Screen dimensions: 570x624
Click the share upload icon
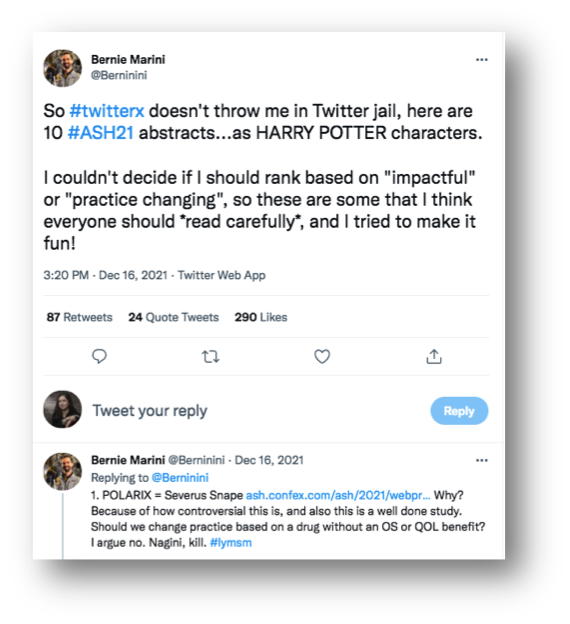pos(434,357)
